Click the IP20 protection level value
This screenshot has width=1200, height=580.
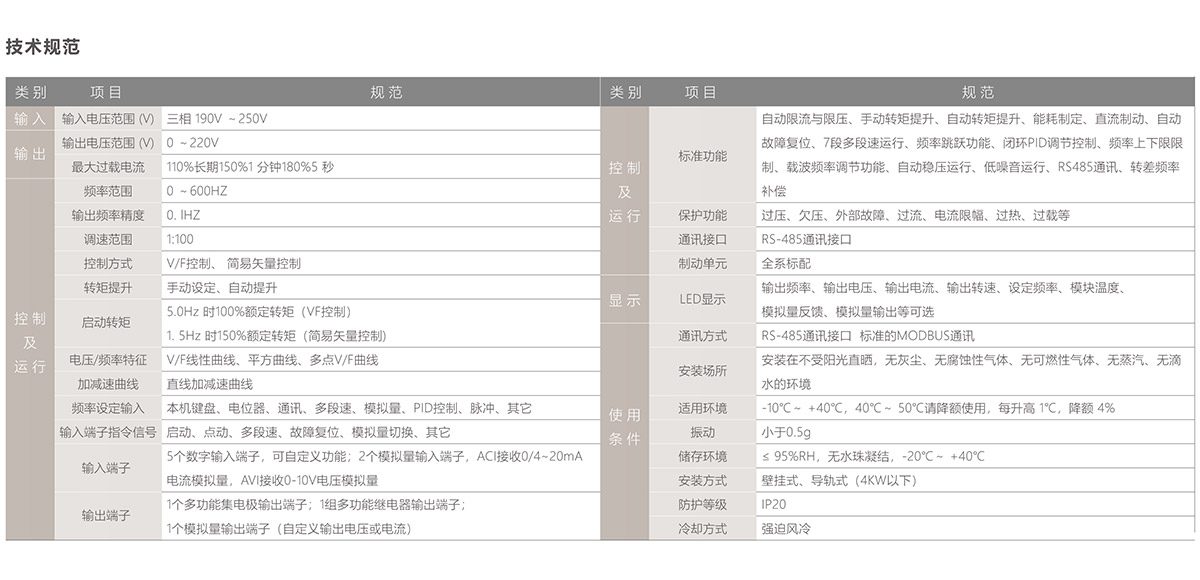click(x=774, y=505)
